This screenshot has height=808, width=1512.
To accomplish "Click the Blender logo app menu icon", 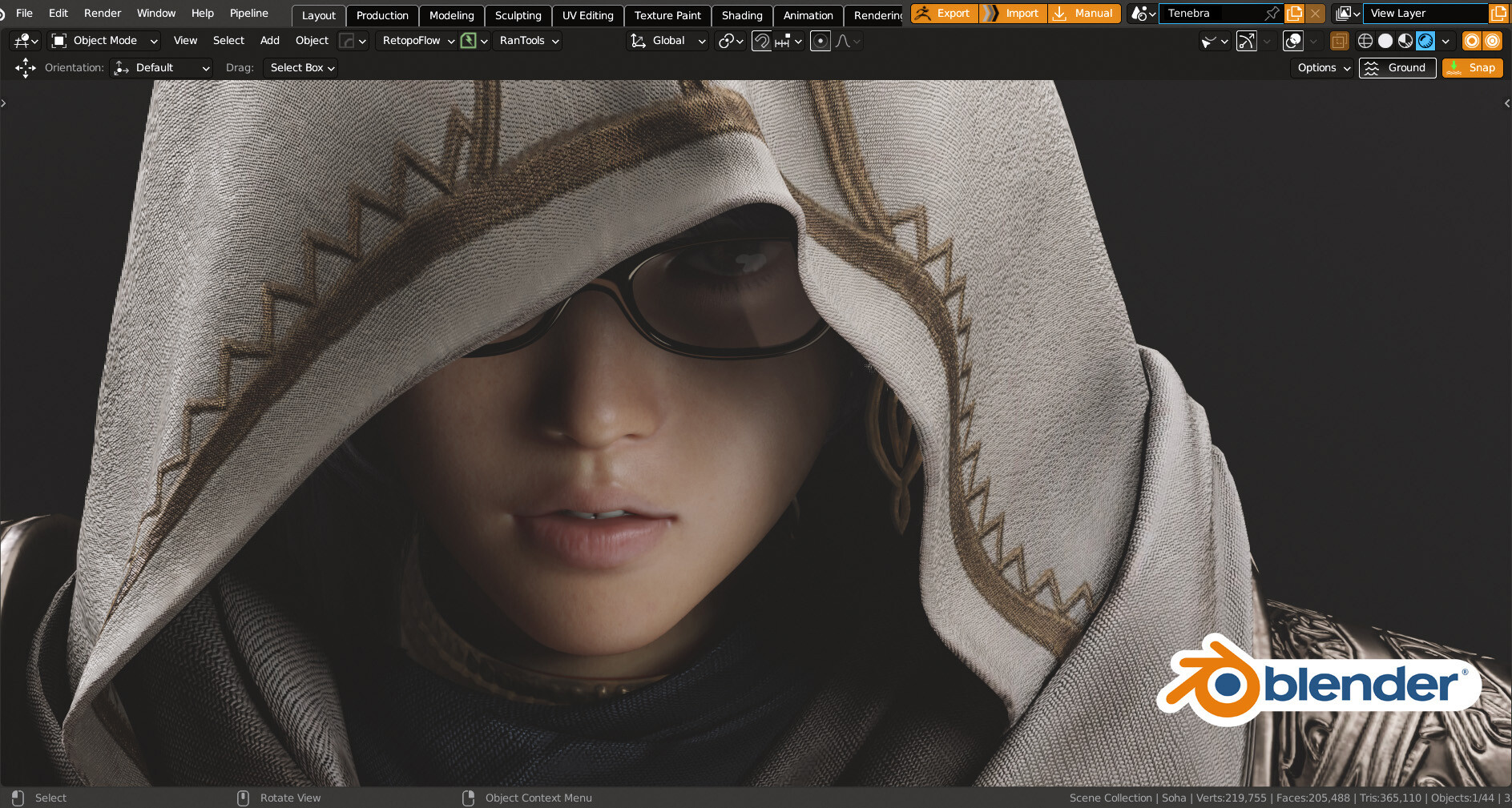I will (2, 14).
